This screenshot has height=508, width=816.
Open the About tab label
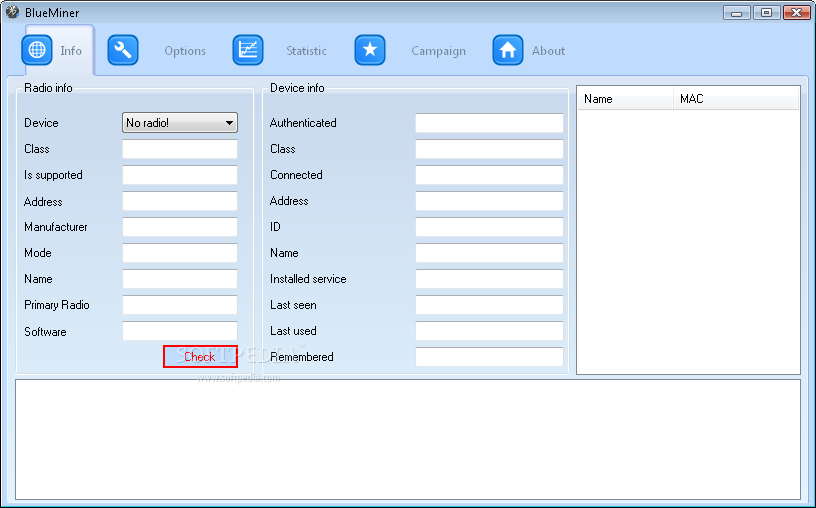(x=549, y=51)
